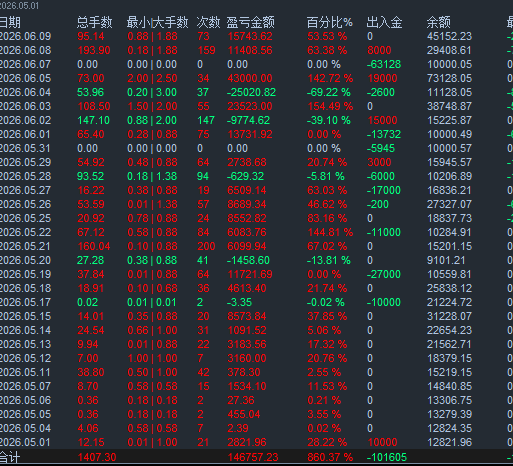This screenshot has height=466, width=513.
Task: Click percentage -69.22 %
Action: click(x=329, y=92)
